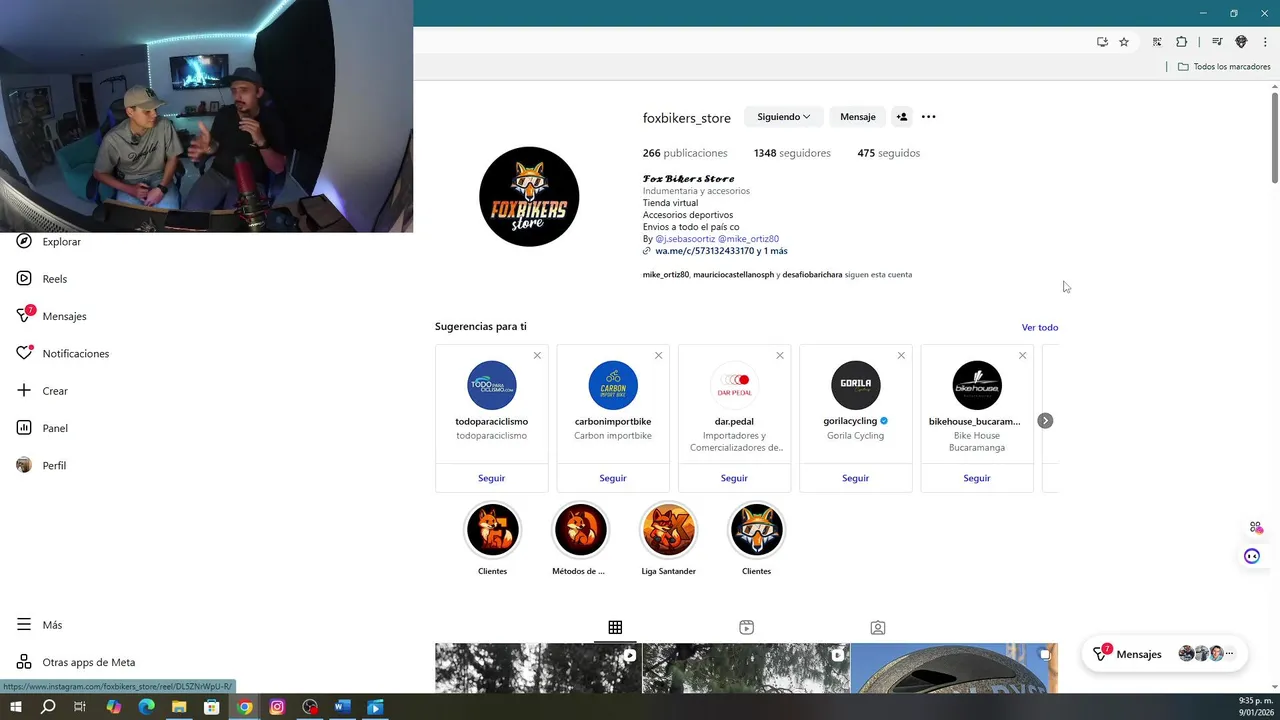Open the profile options three-dot menu
Viewport: 1280px width, 720px height.
[929, 117]
